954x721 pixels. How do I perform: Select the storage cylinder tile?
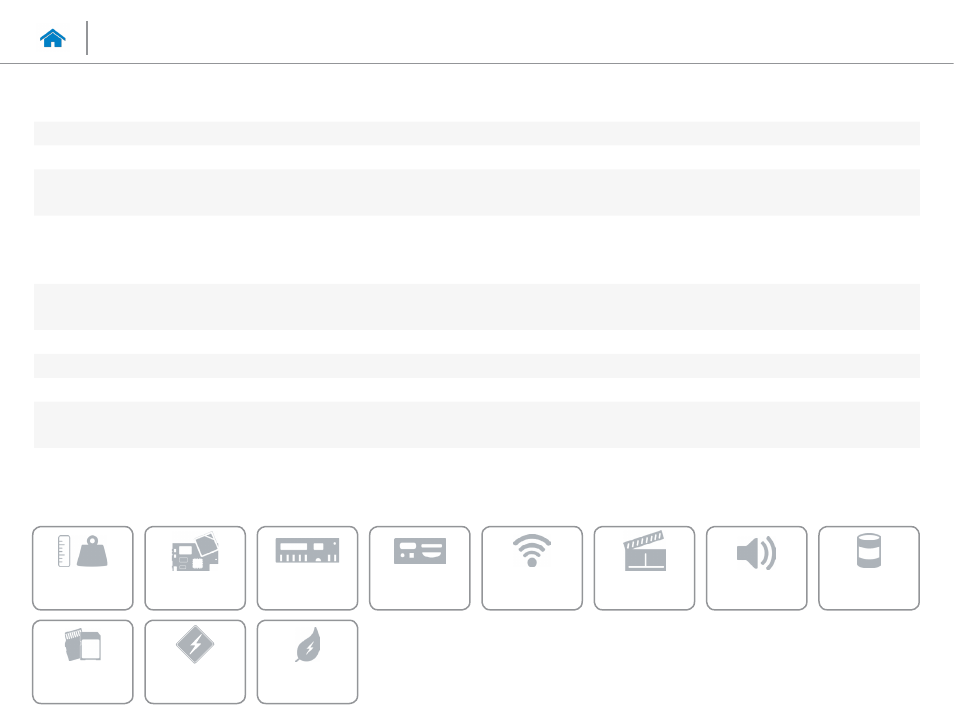coord(869,568)
